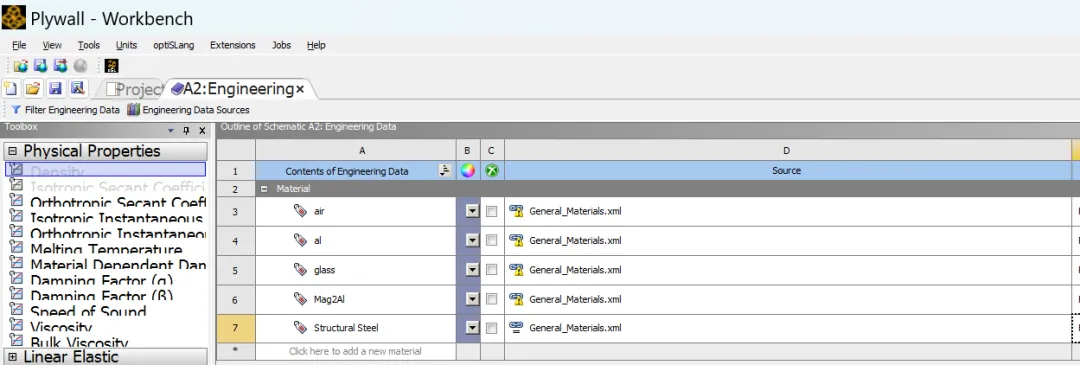The width and height of the screenshot is (1080, 365).
Task: Select Damping Factor (α) property name in toolbox
Action: click(101, 281)
